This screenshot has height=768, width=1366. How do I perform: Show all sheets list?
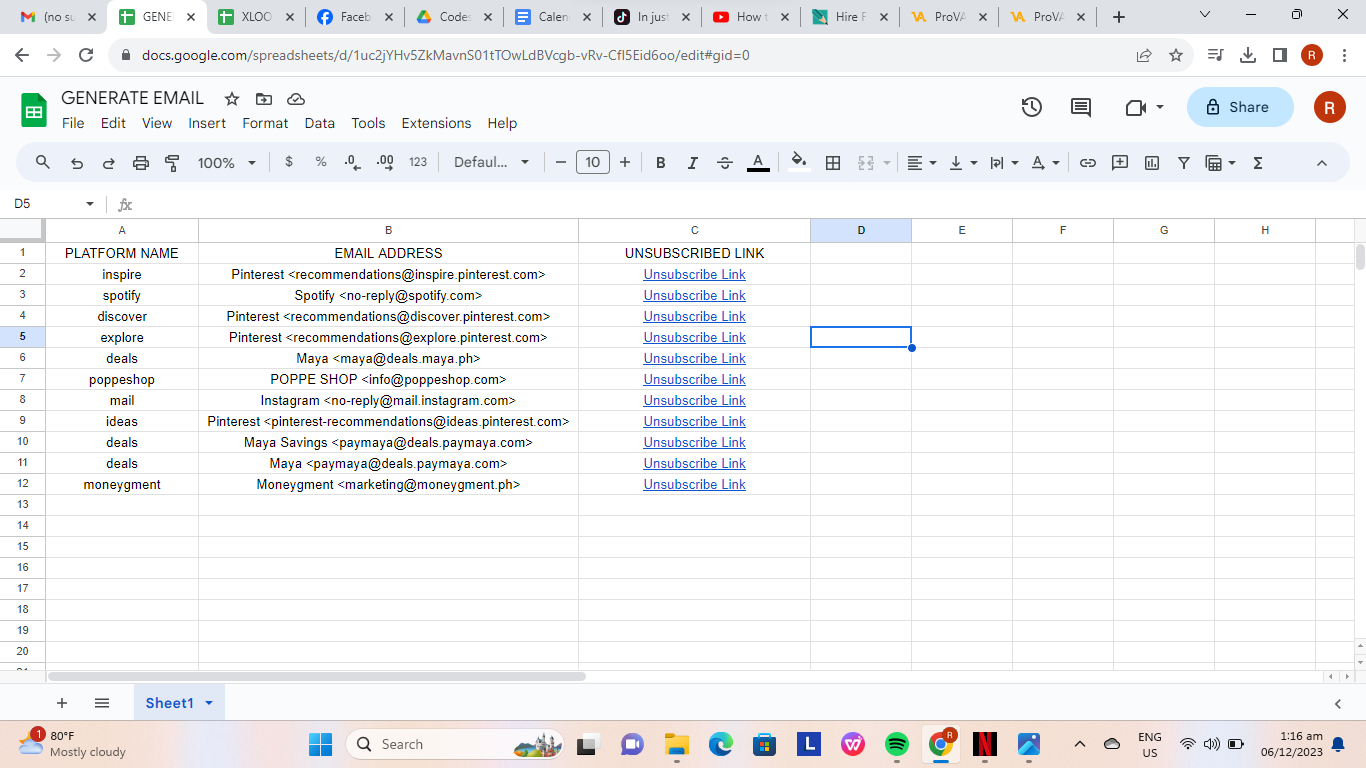coord(102,703)
